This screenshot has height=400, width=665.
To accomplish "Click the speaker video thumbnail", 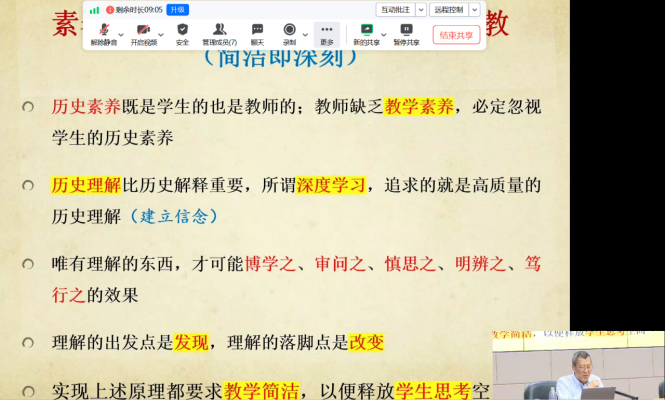I will click(578, 365).
